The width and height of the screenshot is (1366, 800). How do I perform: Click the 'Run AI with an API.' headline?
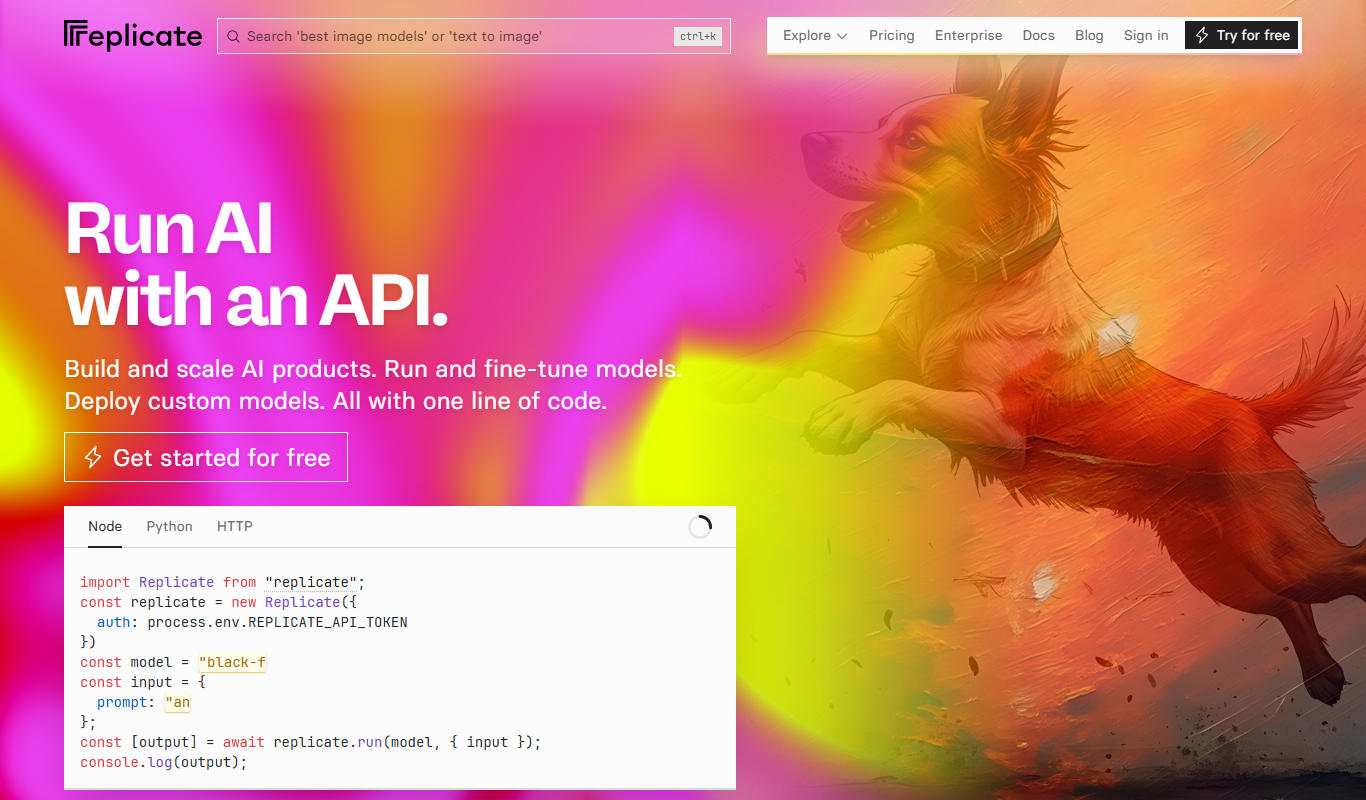pyautogui.click(x=256, y=263)
